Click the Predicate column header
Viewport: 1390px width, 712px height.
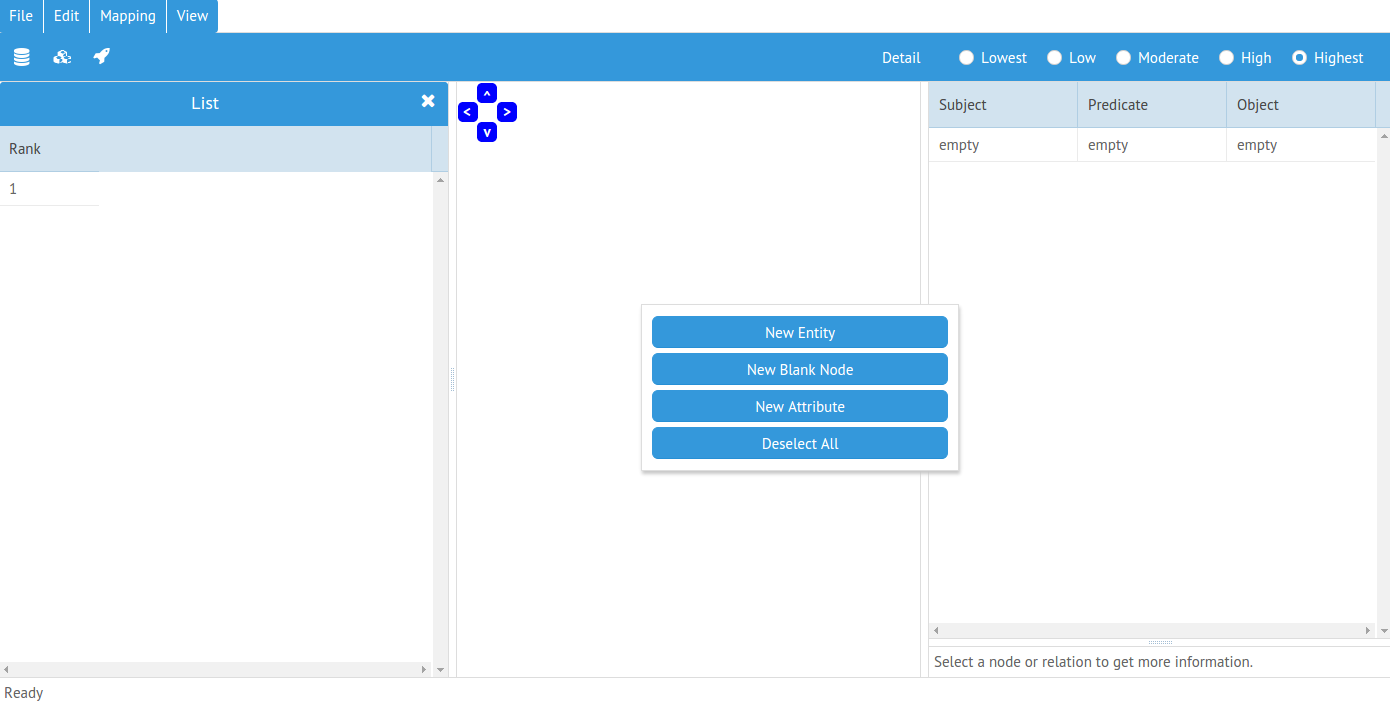[1151, 105]
